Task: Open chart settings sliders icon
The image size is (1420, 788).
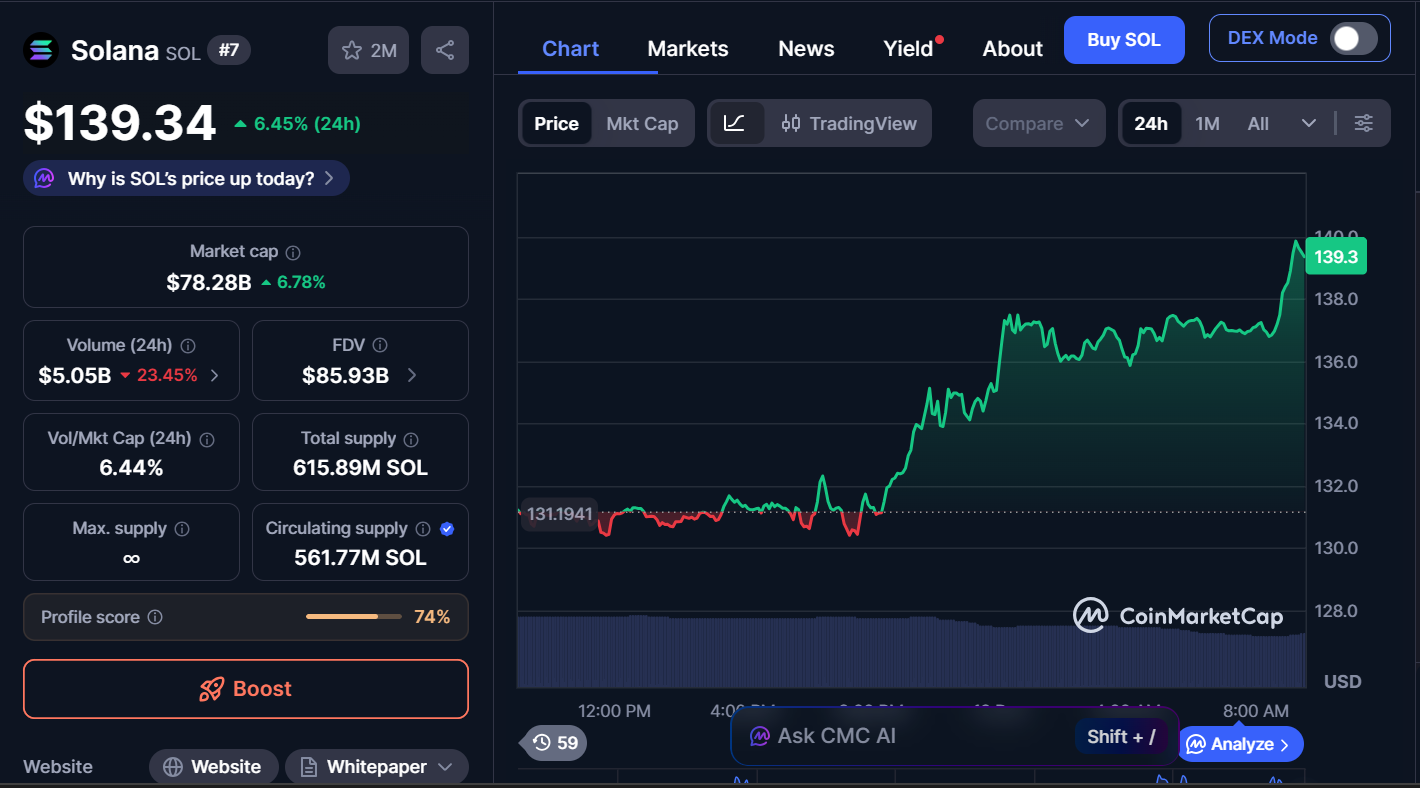Action: 1363,123
